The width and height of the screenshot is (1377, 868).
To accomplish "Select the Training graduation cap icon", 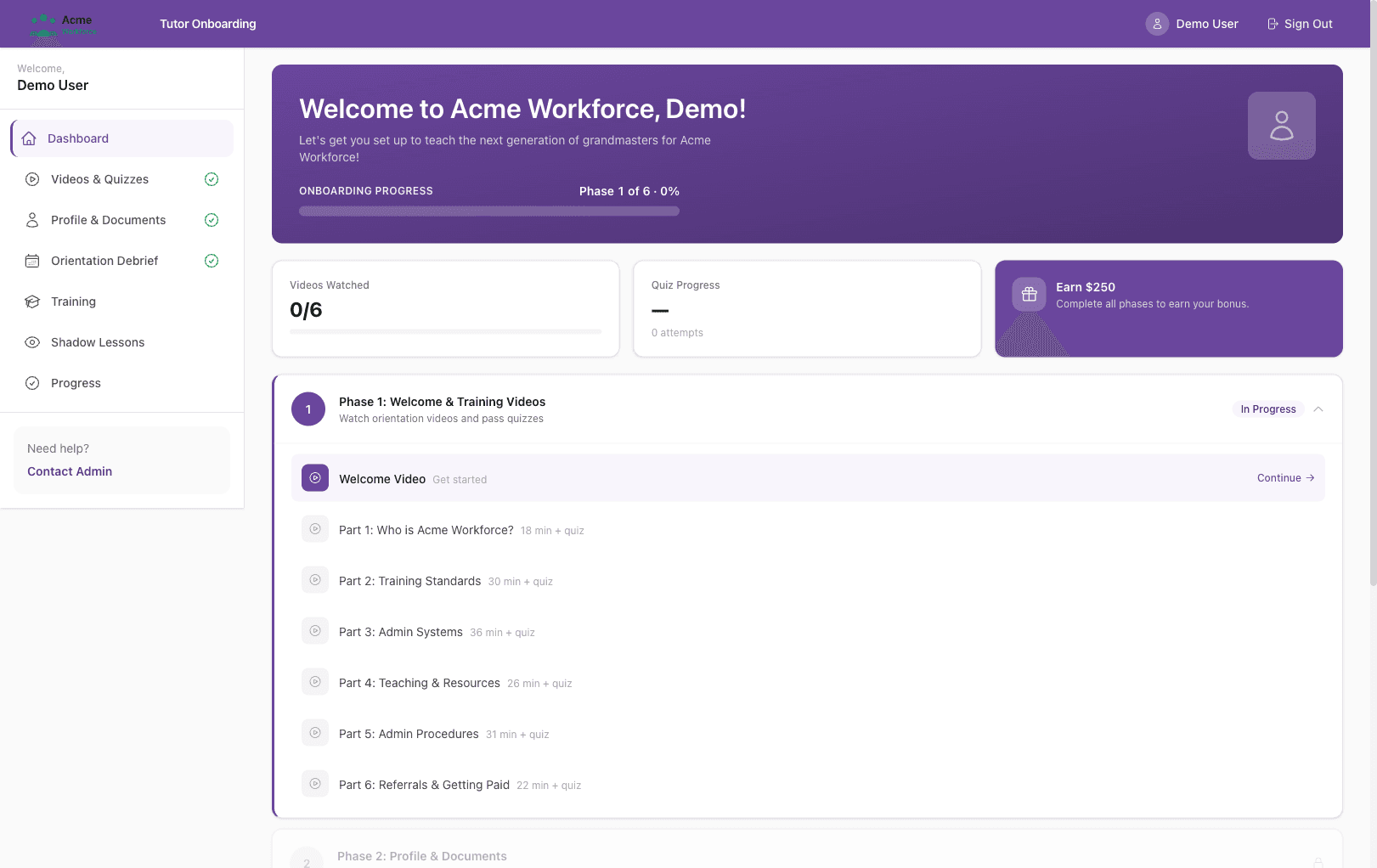I will (x=31, y=302).
